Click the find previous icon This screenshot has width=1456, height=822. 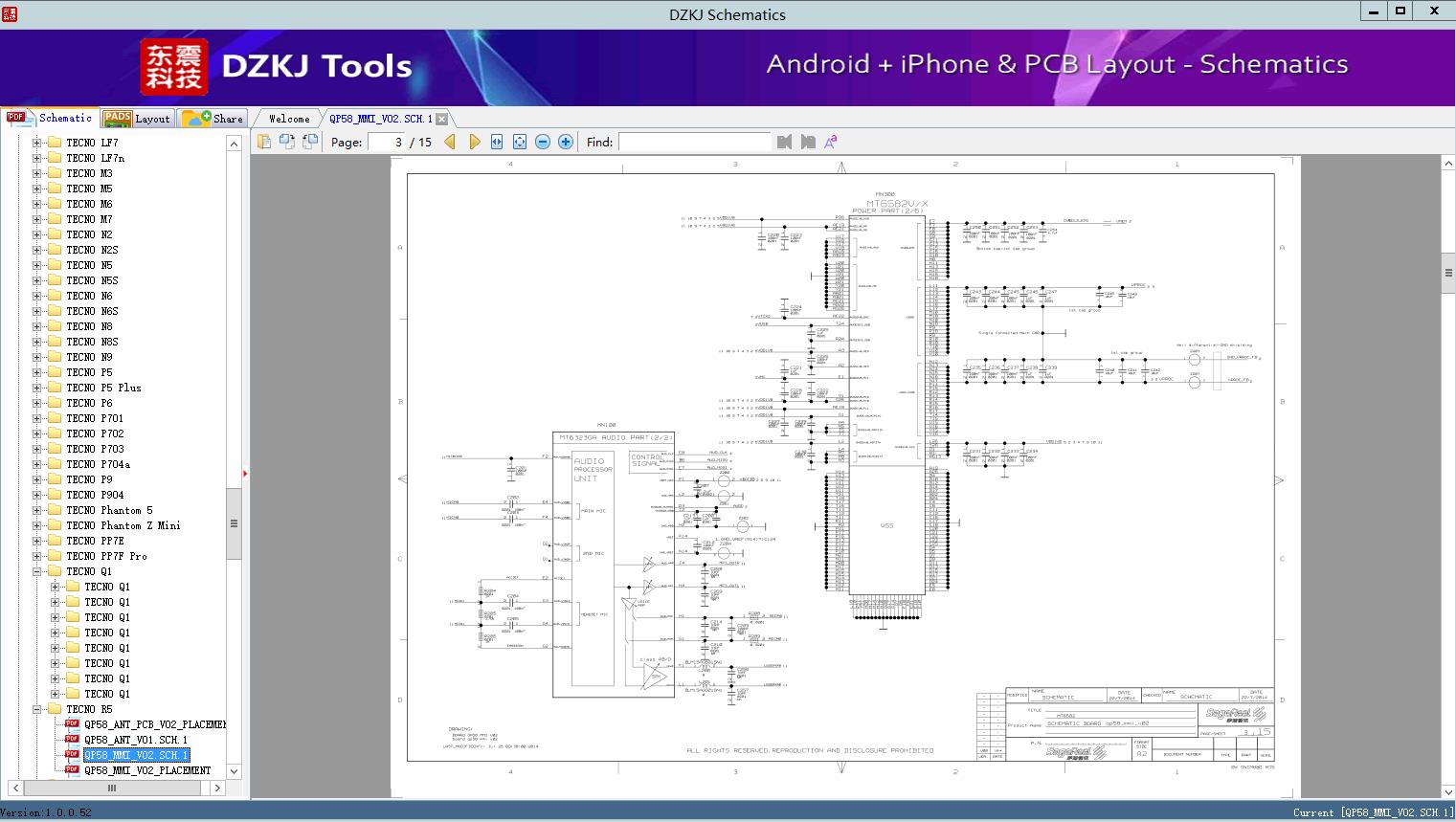coord(785,142)
